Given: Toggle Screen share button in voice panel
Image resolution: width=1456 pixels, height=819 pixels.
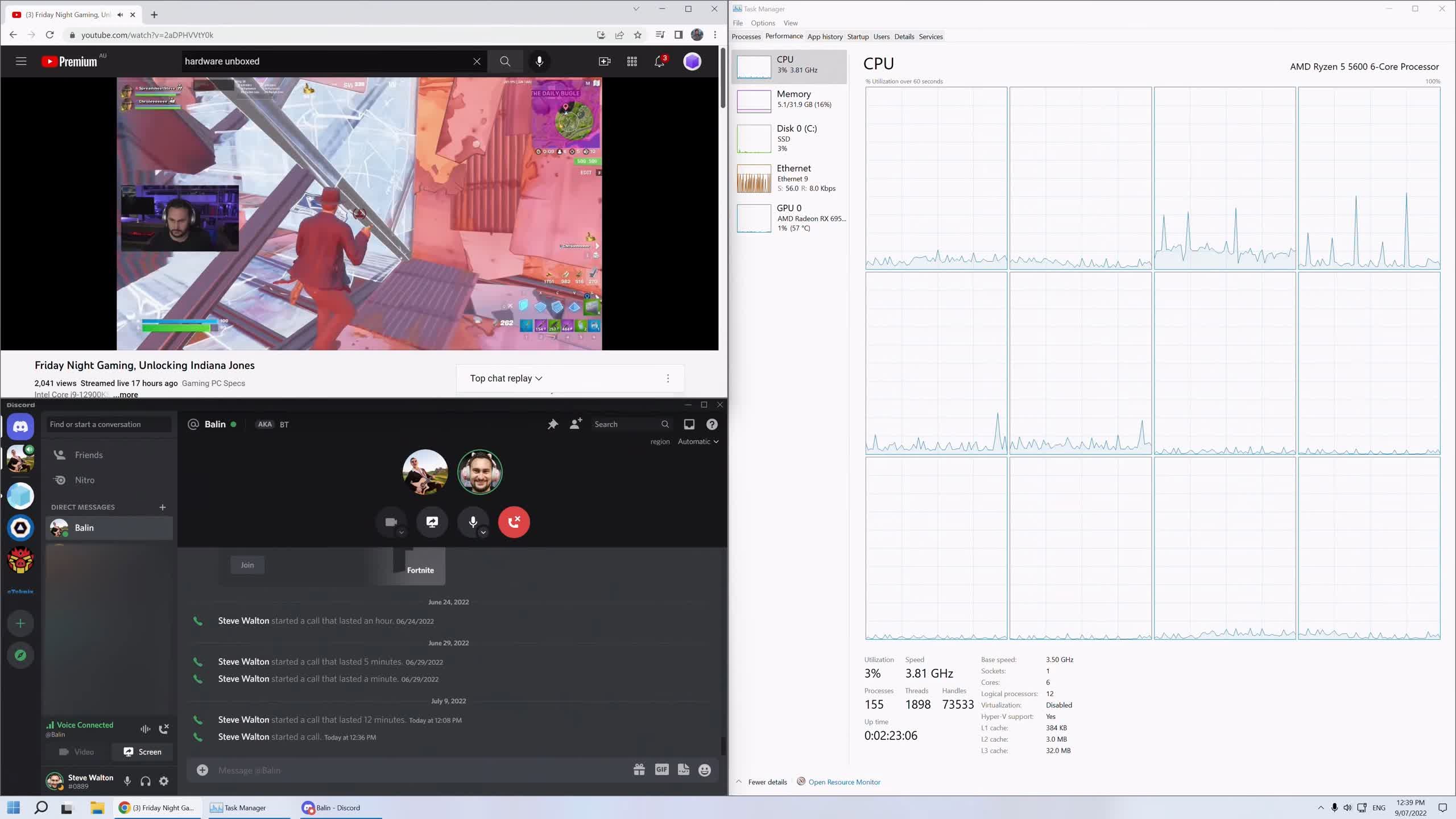Looking at the screenshot, I should tap(142, 752).
